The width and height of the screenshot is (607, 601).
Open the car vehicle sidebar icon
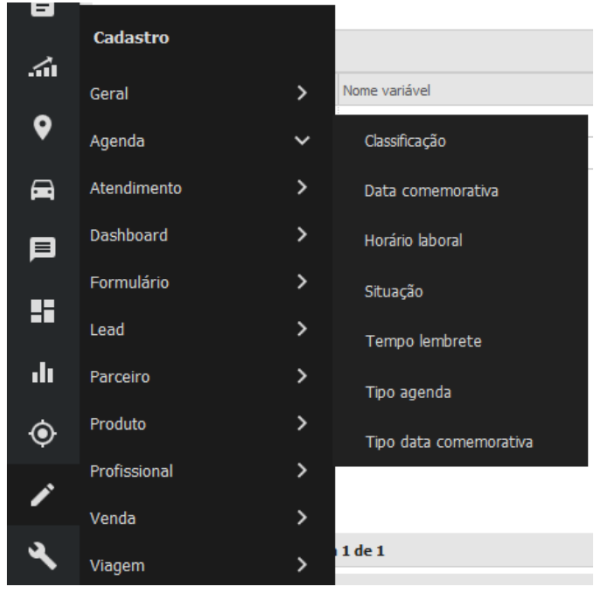point(43,190)
